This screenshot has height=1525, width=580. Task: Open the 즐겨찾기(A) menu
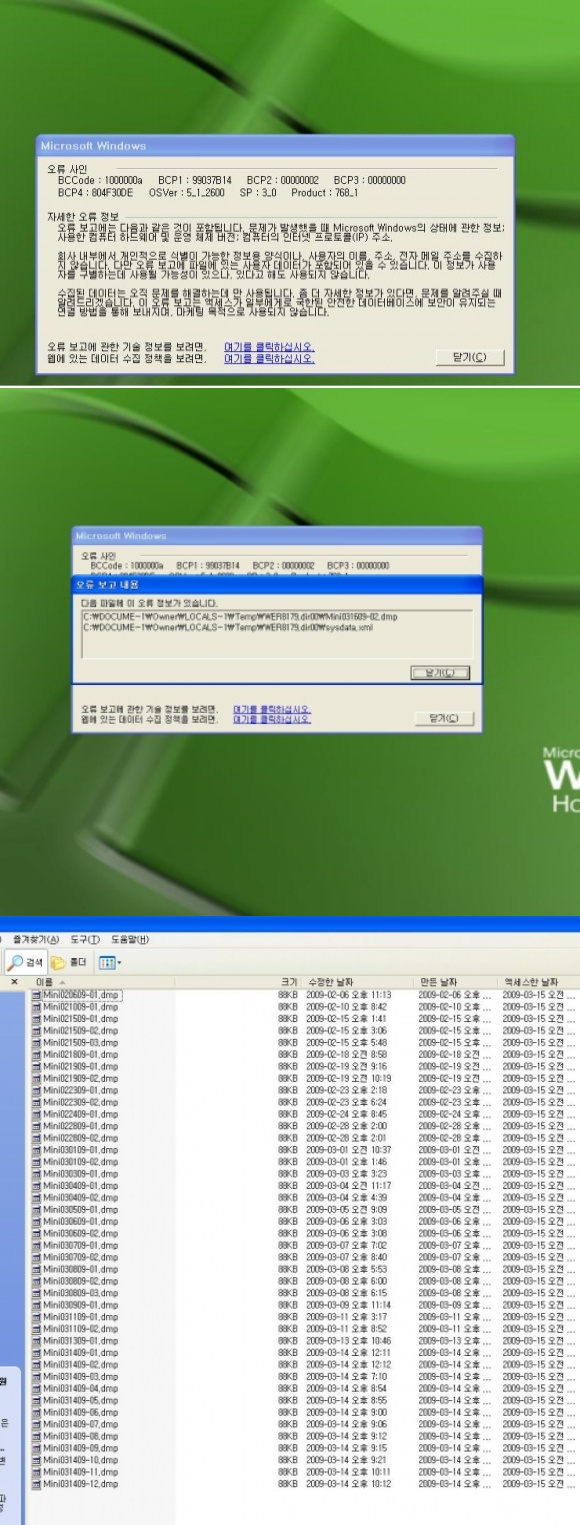pos(36,939)
